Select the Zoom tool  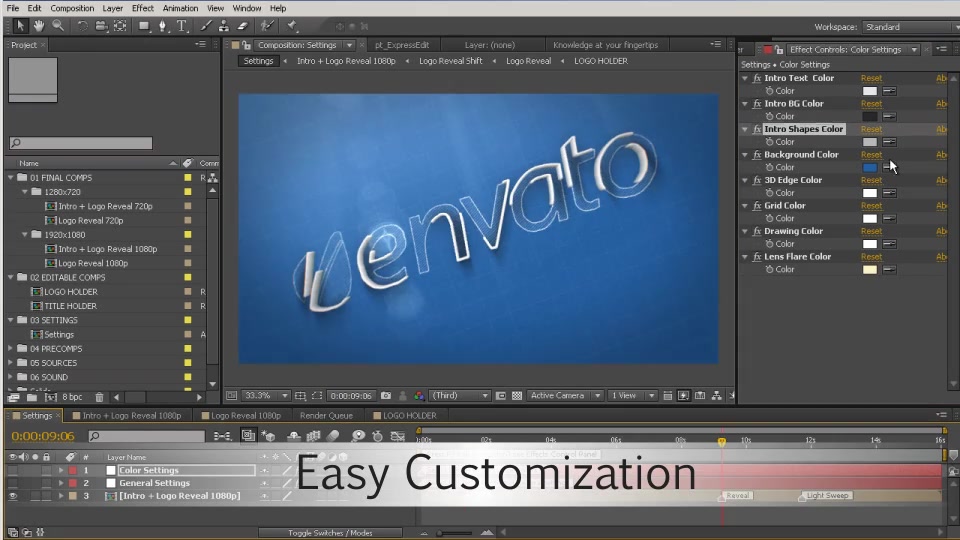(x=58, y=26)
